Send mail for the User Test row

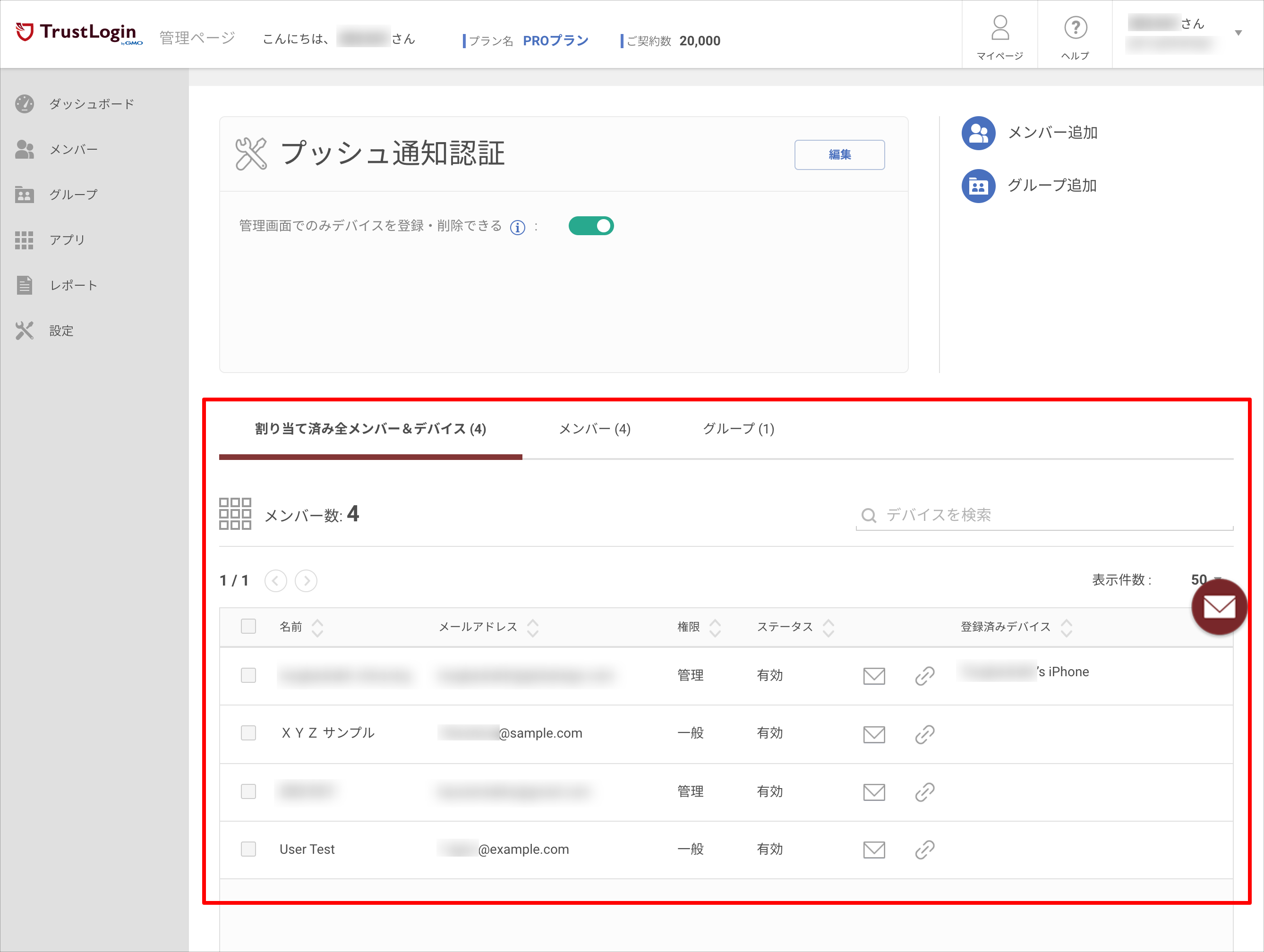(x=874, y=850)
